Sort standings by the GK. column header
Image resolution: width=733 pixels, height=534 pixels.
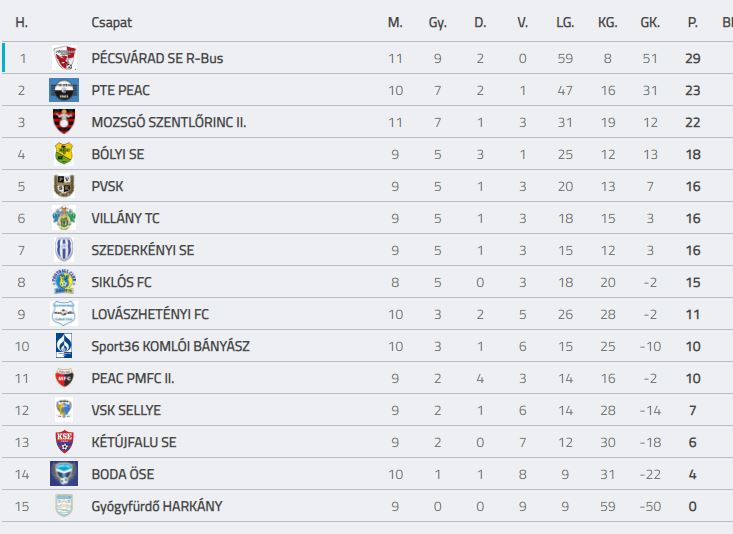point(650,22)
